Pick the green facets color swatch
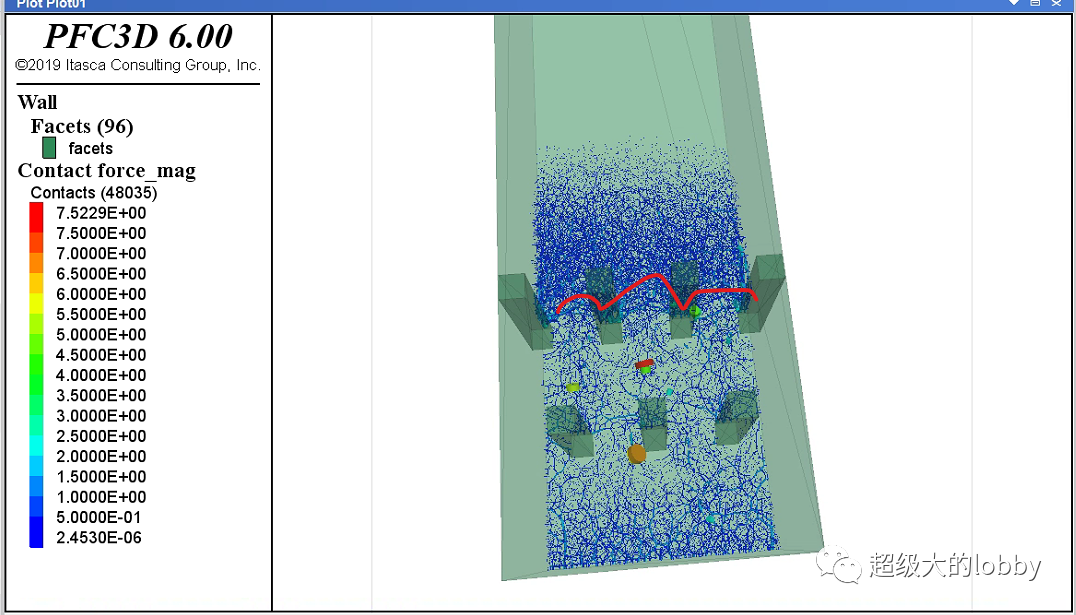Image resolution: width=1076 pixels, height=615 pixels. (49, 148)
